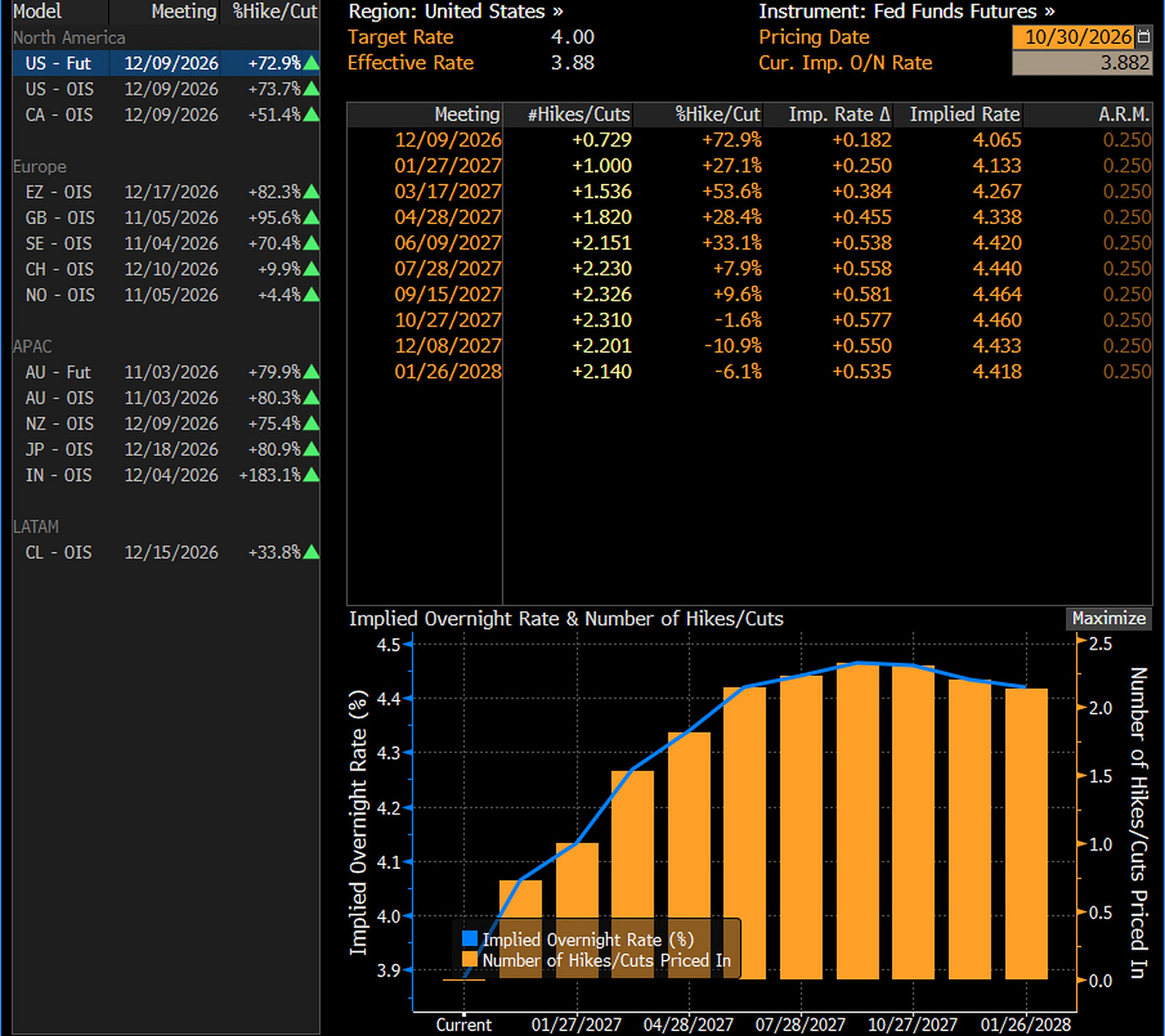1165x1036 pixels.
Task: Click green up arrow on EZ - OIS row
Action: tap(311, 192)
